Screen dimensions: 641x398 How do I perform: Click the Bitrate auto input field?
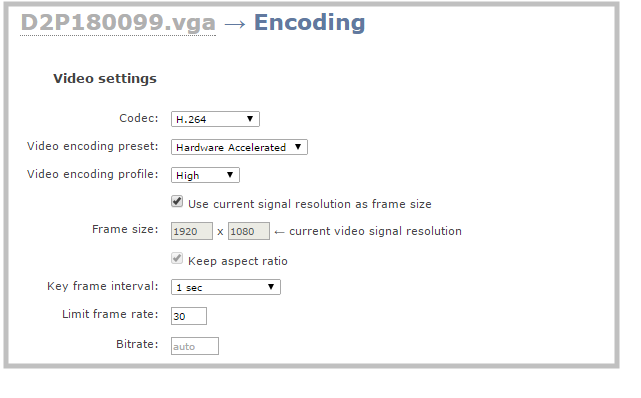tap(195, 346)
